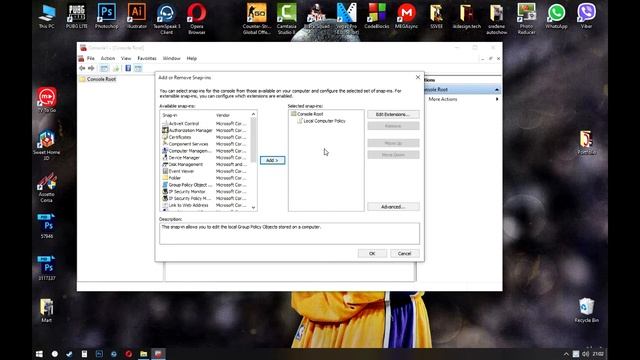640x360 pixels.
Task: Open TeamSpeak 3 Client shortcut
Action: [x=167, y=19]
